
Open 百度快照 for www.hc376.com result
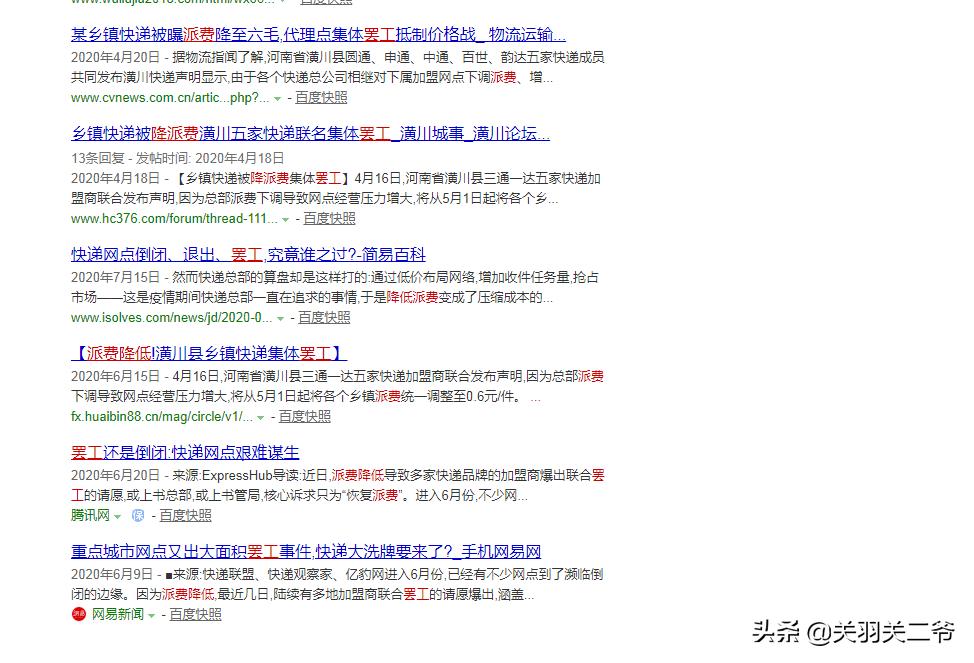tap(329, 219)
